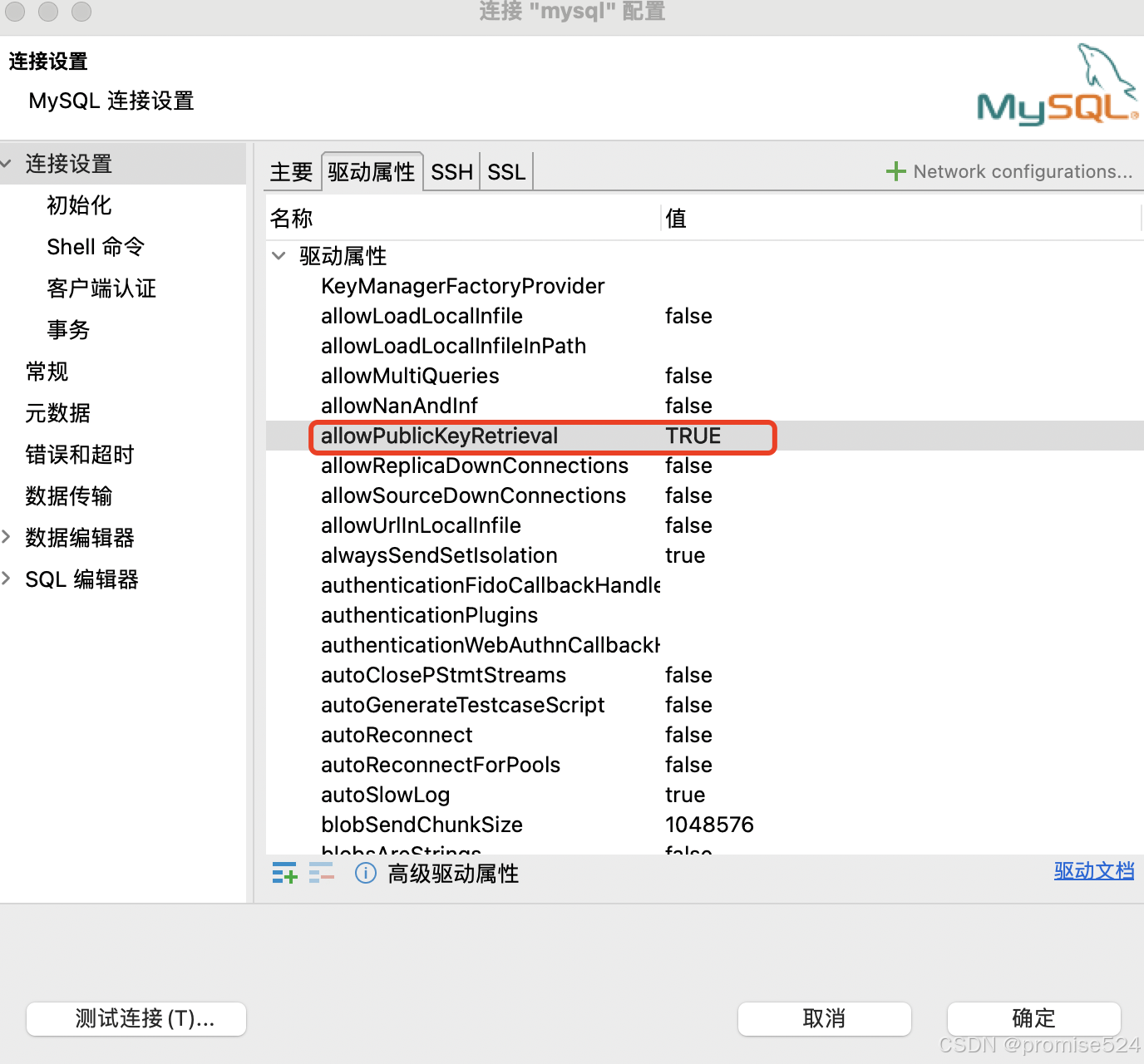1144x1064 pixels.
Task: Select 数据传输 in the sidebar
Action: [68, 496]
